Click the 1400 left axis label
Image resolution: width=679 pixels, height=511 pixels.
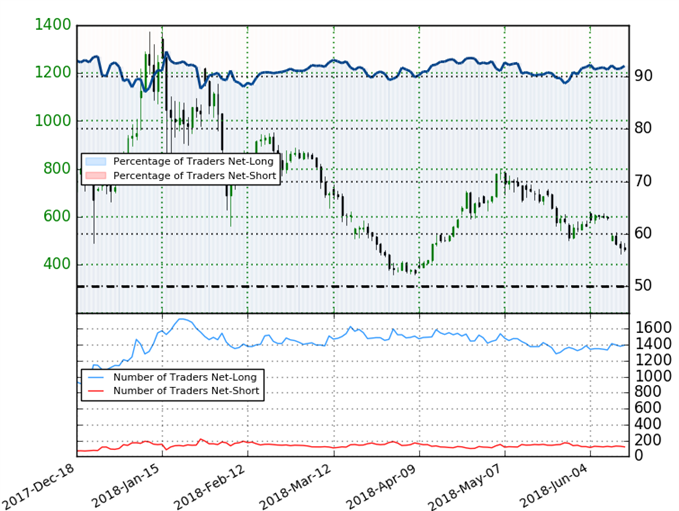(x=53, y=25)
